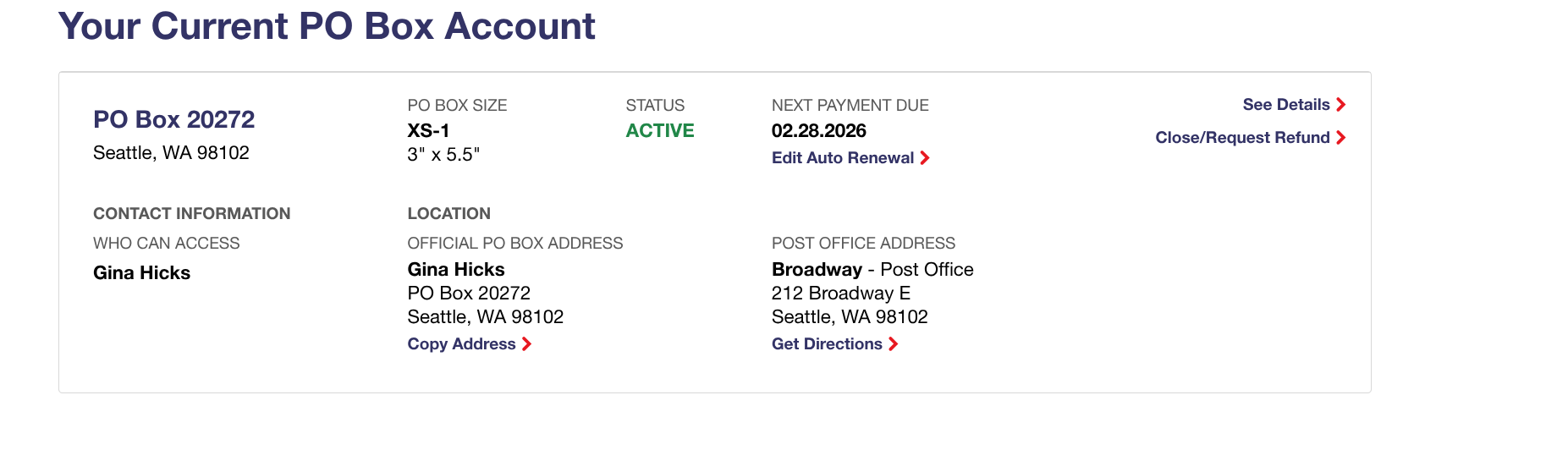Click the Location section header

[448, 214]
